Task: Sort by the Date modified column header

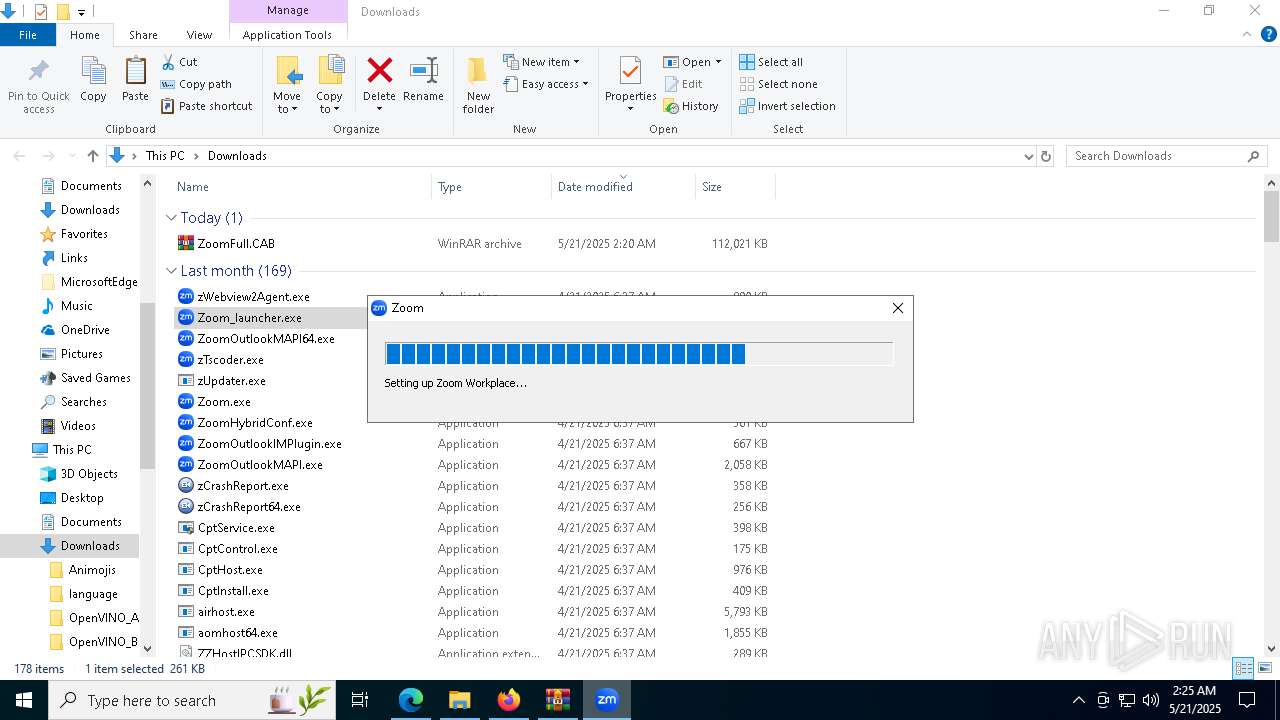Action: click(x=595, y=187)
